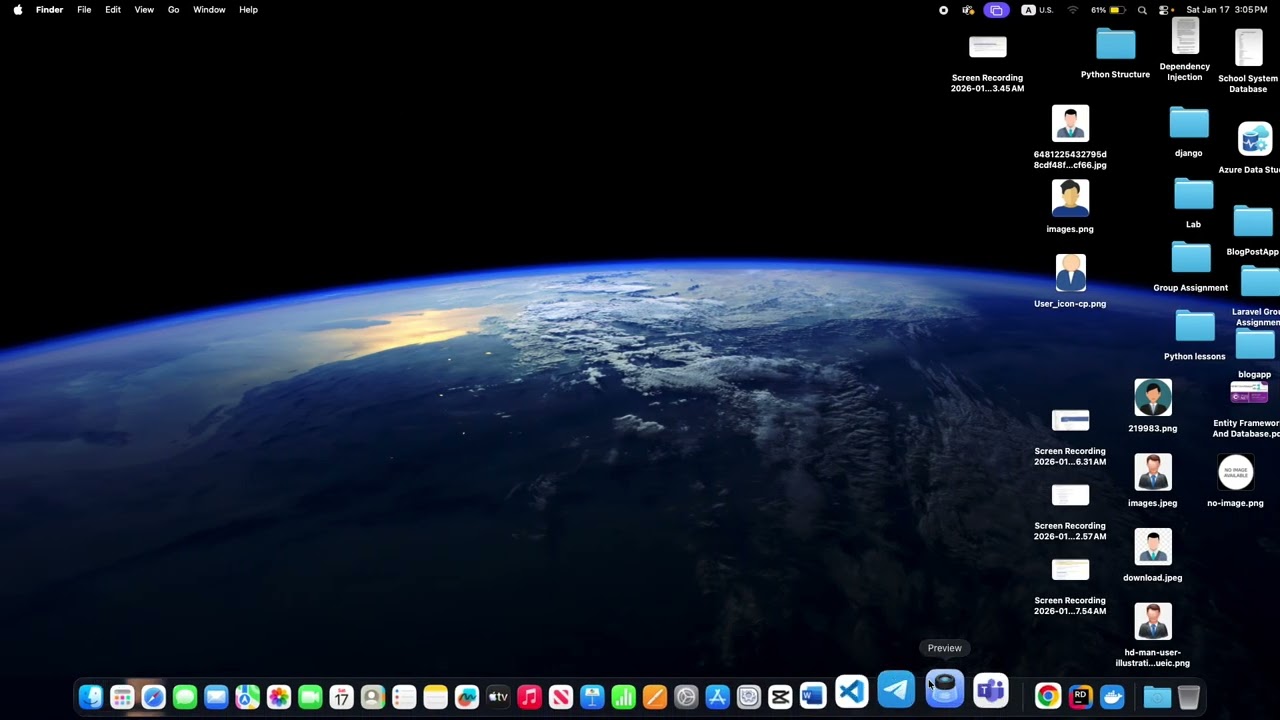Click the Spotlight search icon

tap(1142, 10)
